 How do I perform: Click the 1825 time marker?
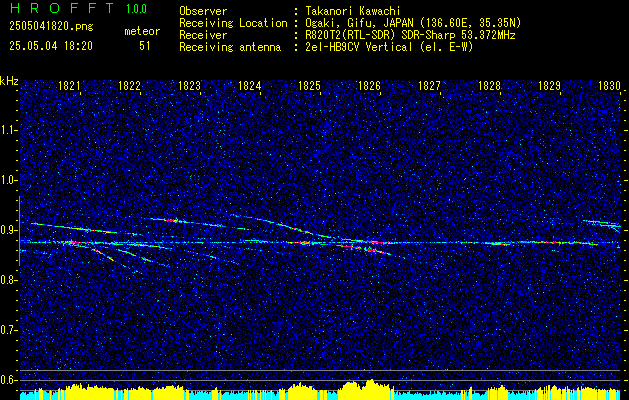click(309, 85)
